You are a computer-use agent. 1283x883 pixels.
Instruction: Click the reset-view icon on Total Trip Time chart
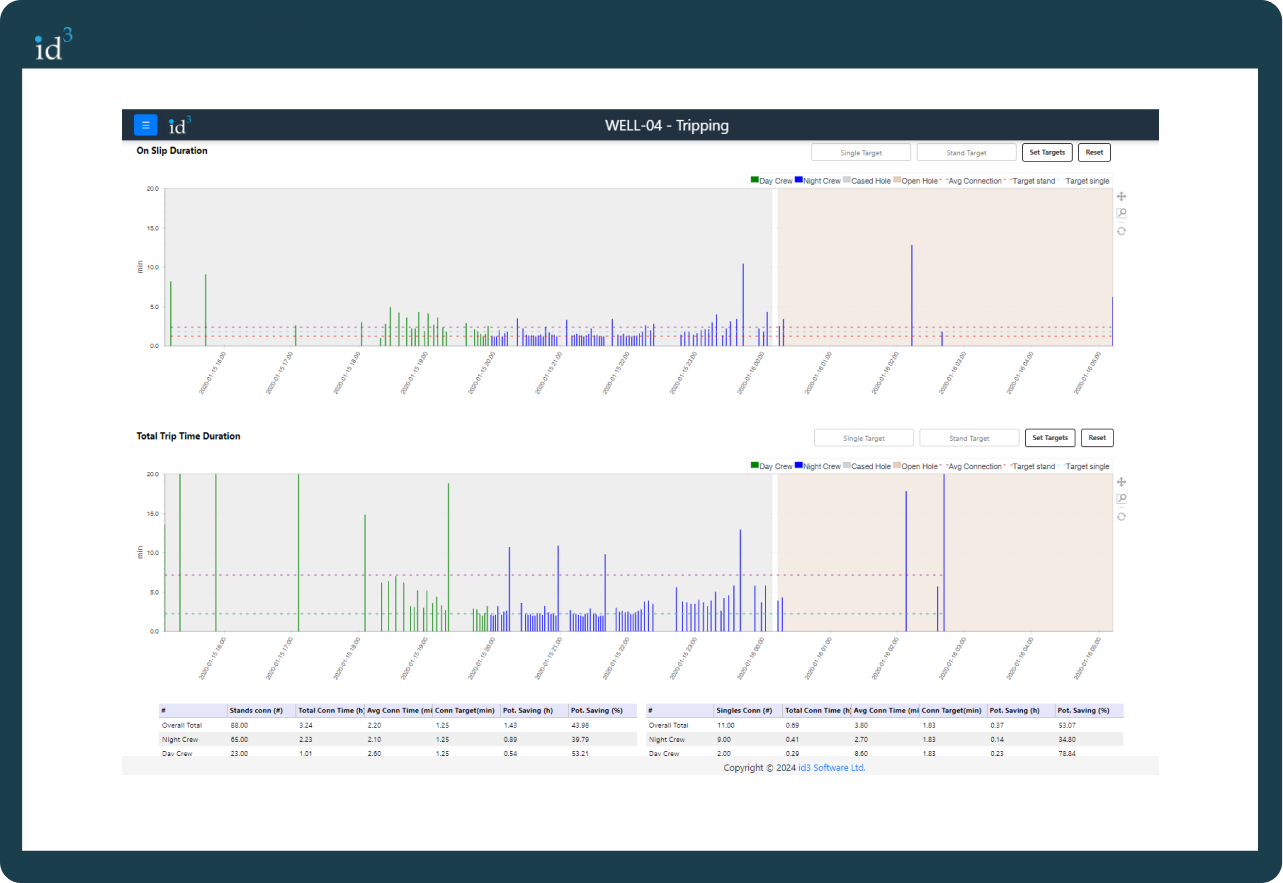(1121, 516)
